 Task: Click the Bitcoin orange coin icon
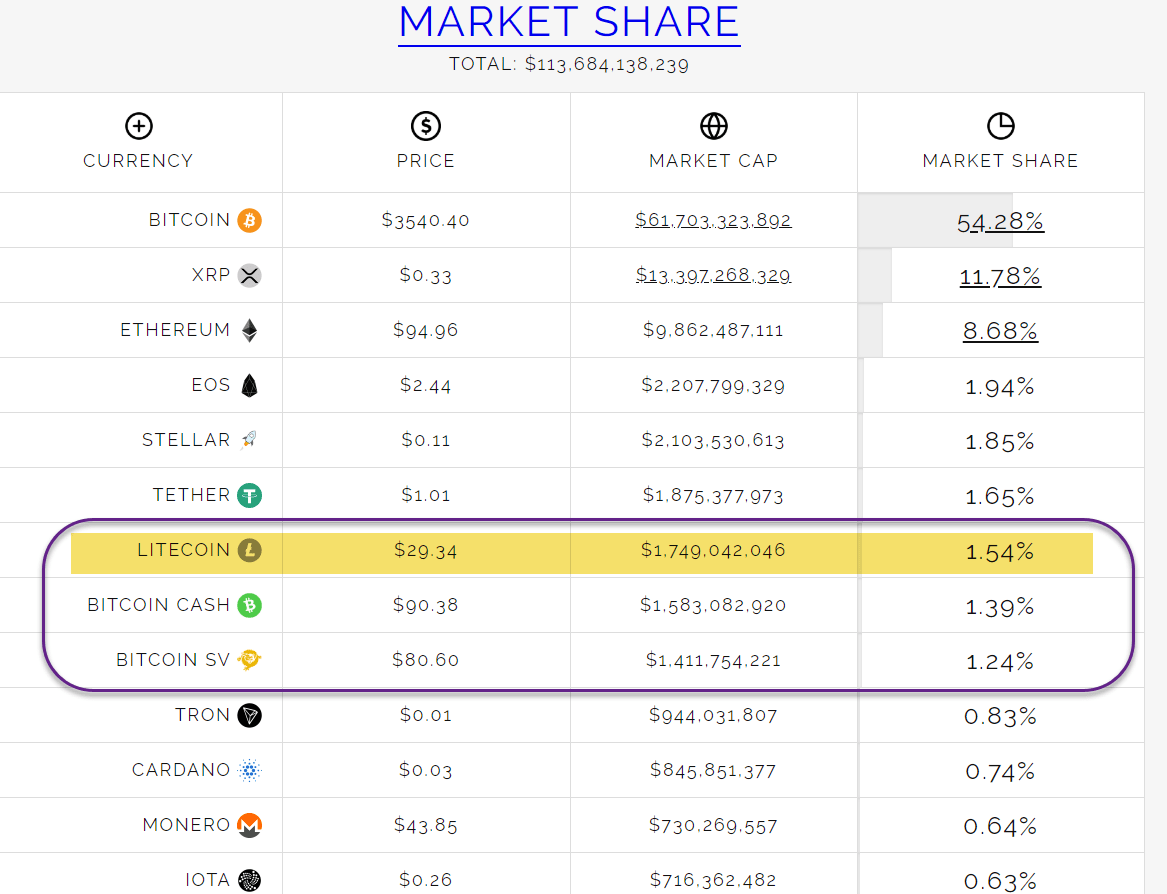(249, 220)
